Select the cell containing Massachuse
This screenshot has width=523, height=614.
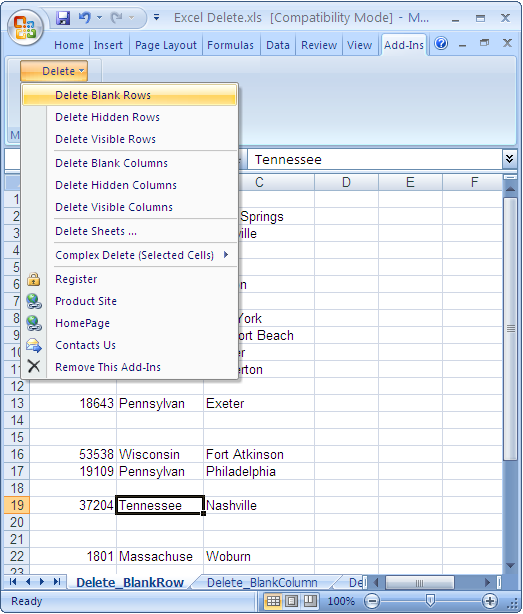160,556
